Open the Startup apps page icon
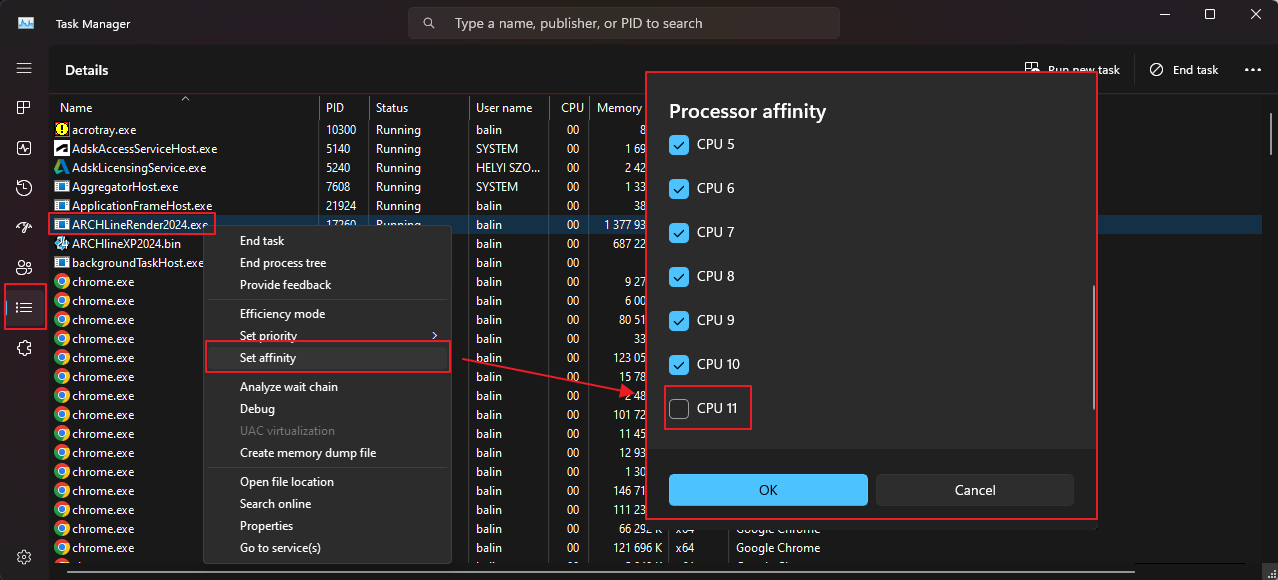 tap(24, 228)
